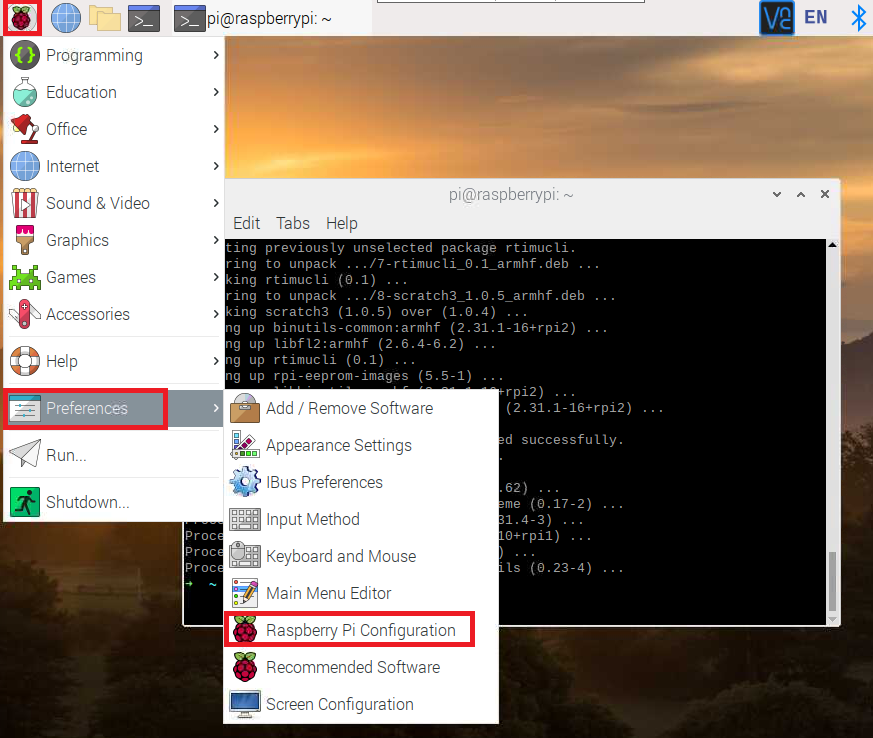This screenshot has width=873, height=738.
Task: Click the Add / Remove Software package icon
Action: [245, 409]
